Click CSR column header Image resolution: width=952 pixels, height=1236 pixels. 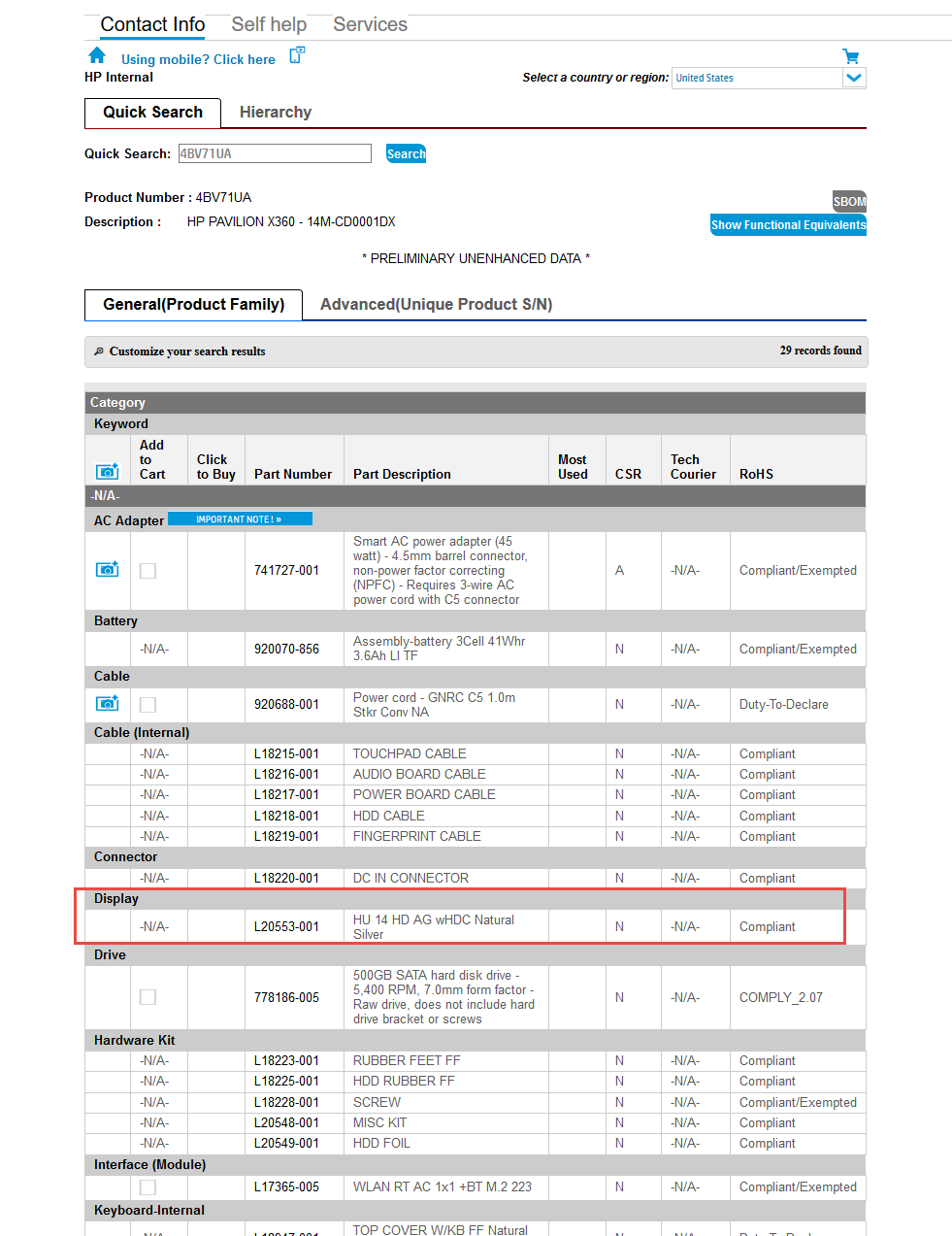click(628, 474)
